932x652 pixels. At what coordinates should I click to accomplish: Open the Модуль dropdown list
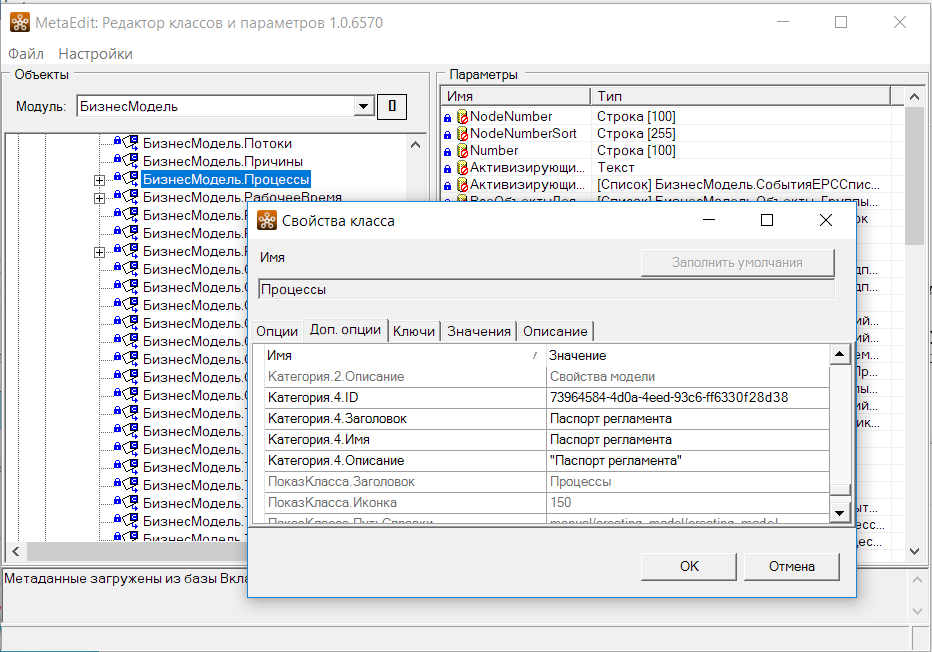click(362, 106)
